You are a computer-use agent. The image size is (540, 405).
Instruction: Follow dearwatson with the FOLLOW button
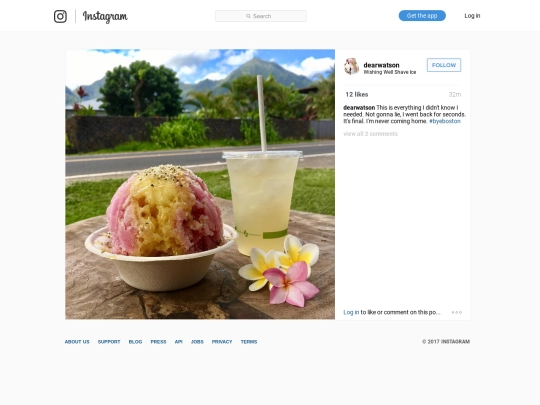point(444,65)
